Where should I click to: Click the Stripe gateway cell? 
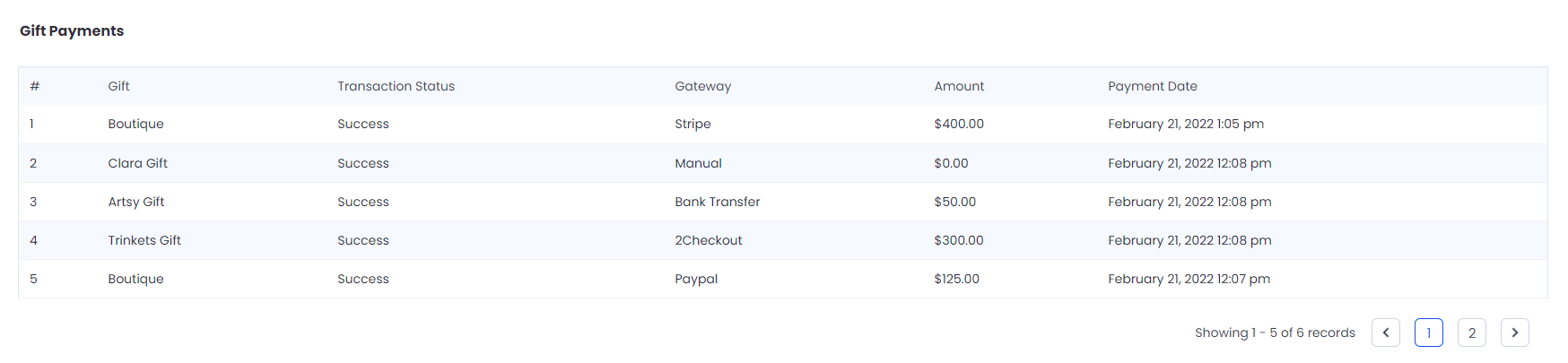click(x=693, y=124)
